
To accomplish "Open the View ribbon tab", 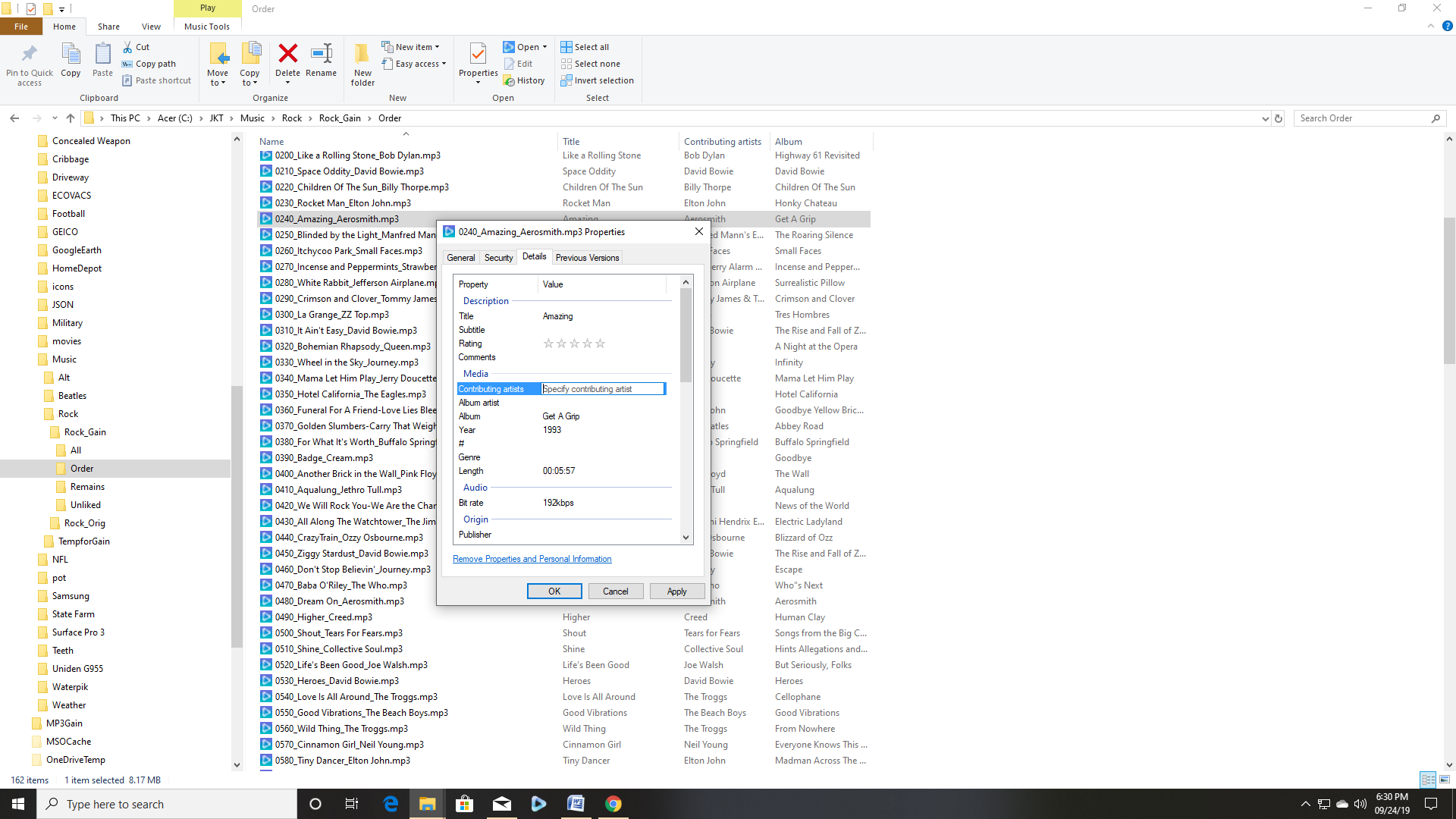I will (x=151, y=27).
